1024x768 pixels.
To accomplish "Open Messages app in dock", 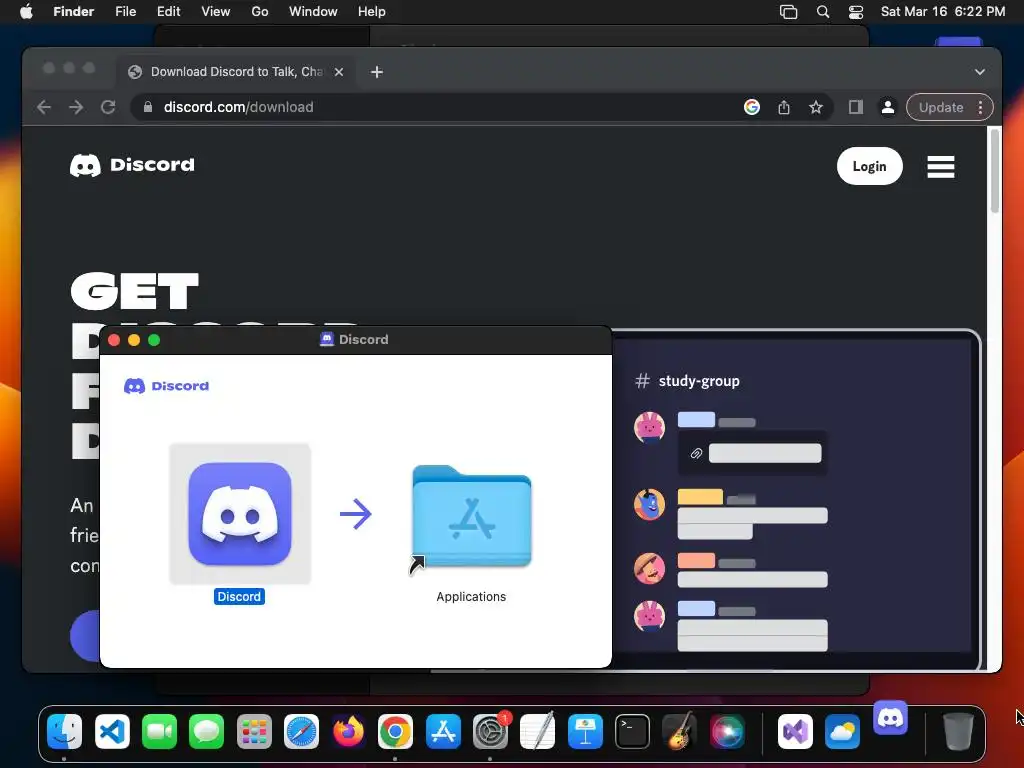I will [x=206, y=731].
